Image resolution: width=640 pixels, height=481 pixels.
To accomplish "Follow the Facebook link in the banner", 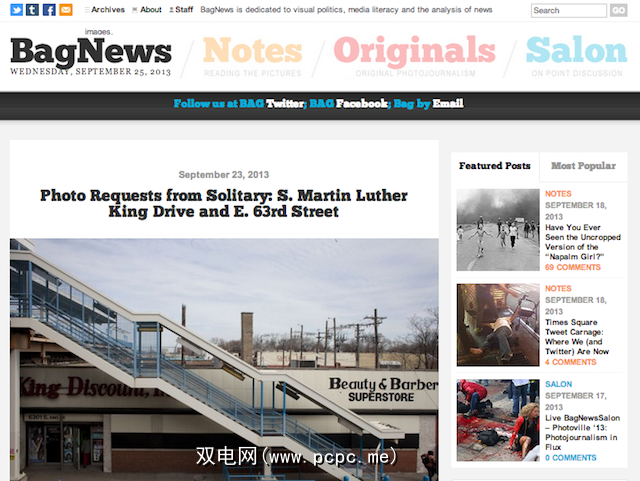I will point(362,104).
